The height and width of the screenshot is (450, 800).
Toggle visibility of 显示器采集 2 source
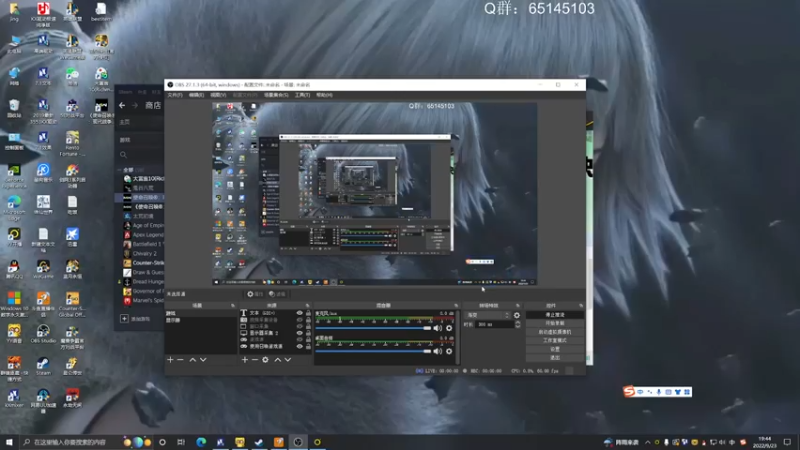299,333
